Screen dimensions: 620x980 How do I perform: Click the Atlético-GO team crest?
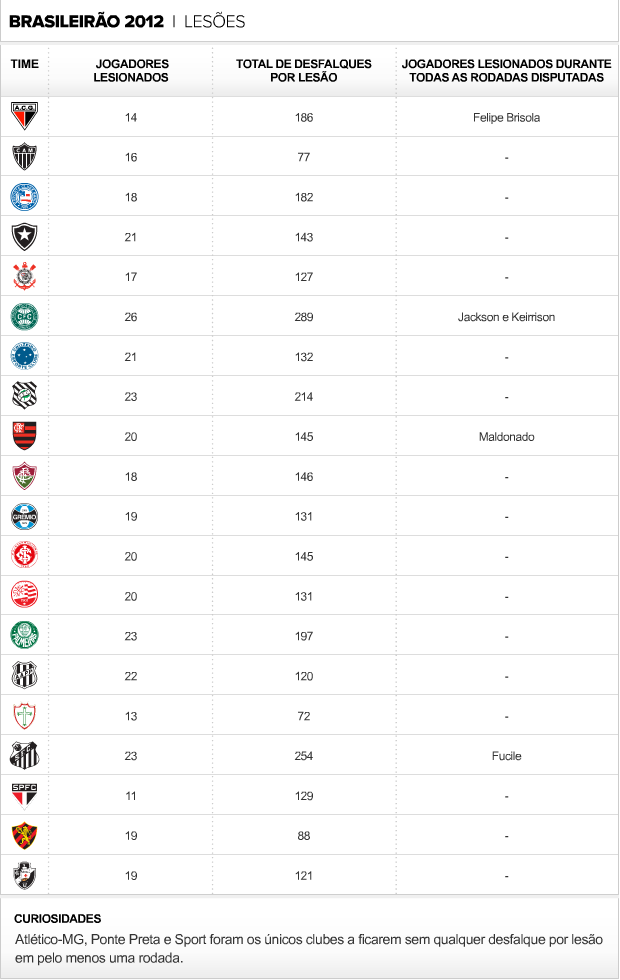click(x=24, y=117)
